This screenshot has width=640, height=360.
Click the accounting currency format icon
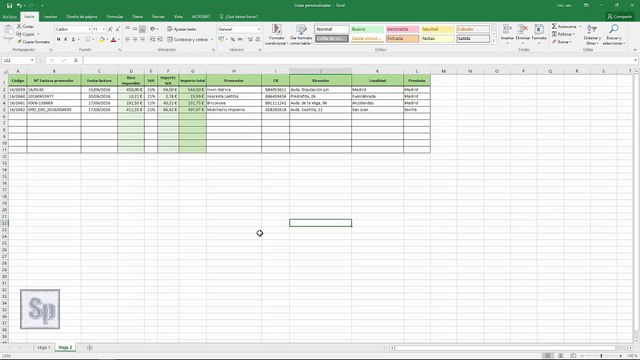221,40
